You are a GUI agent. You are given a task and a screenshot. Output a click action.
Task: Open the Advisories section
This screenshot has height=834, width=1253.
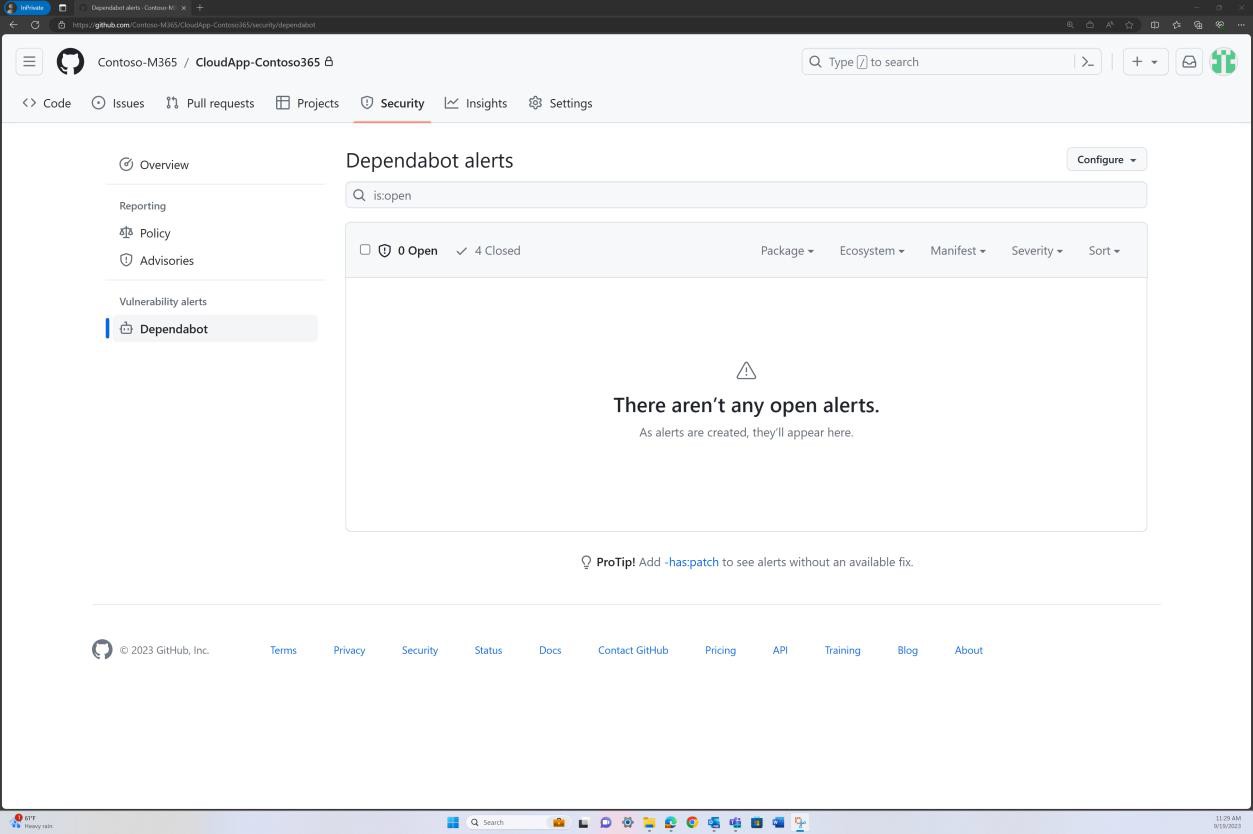point(166,260)
